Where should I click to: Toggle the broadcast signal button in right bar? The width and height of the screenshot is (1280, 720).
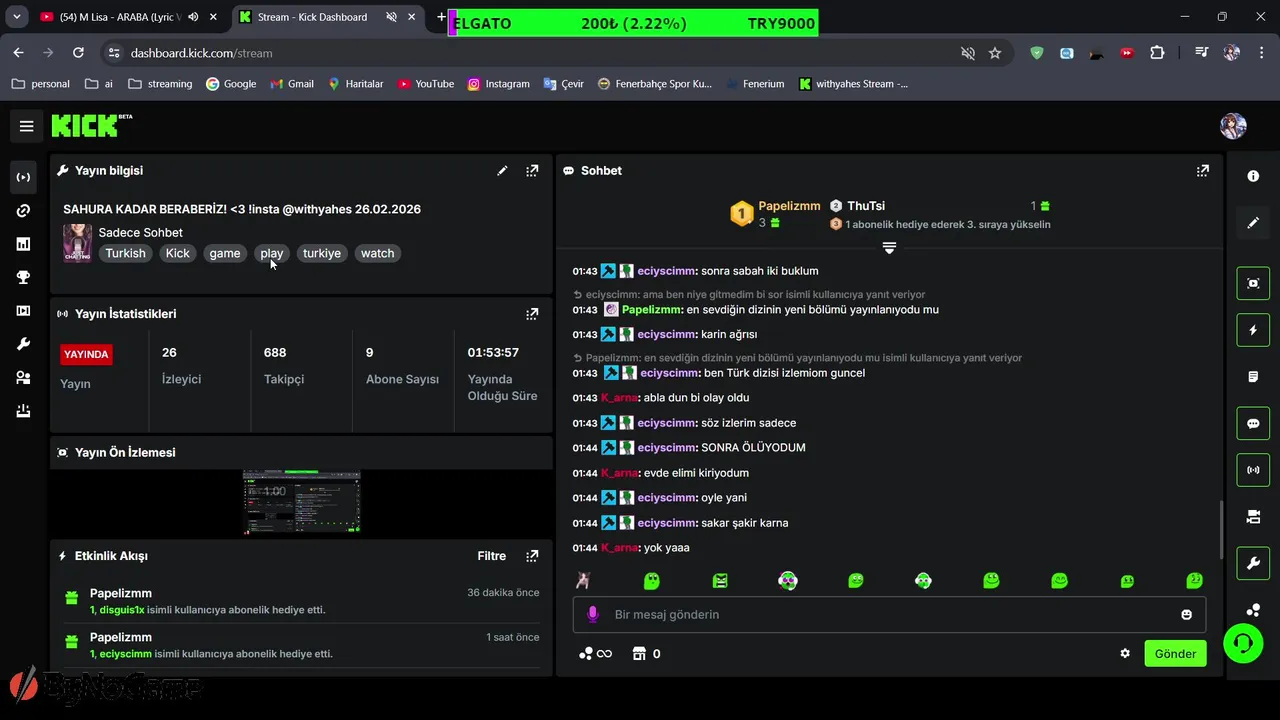(1253, 470)
